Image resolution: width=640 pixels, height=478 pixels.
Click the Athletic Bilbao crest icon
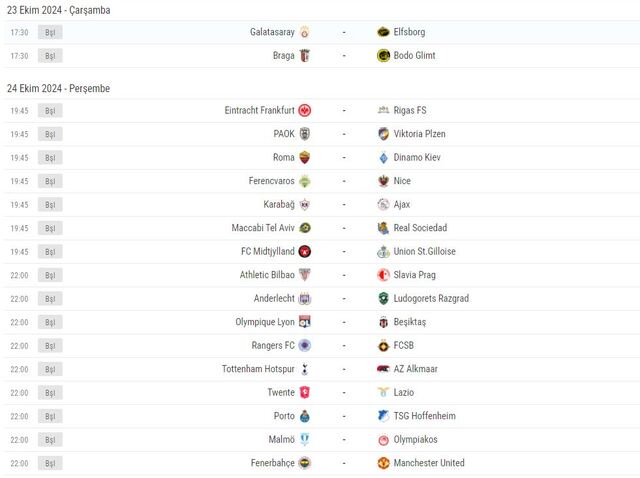[305, 275]
